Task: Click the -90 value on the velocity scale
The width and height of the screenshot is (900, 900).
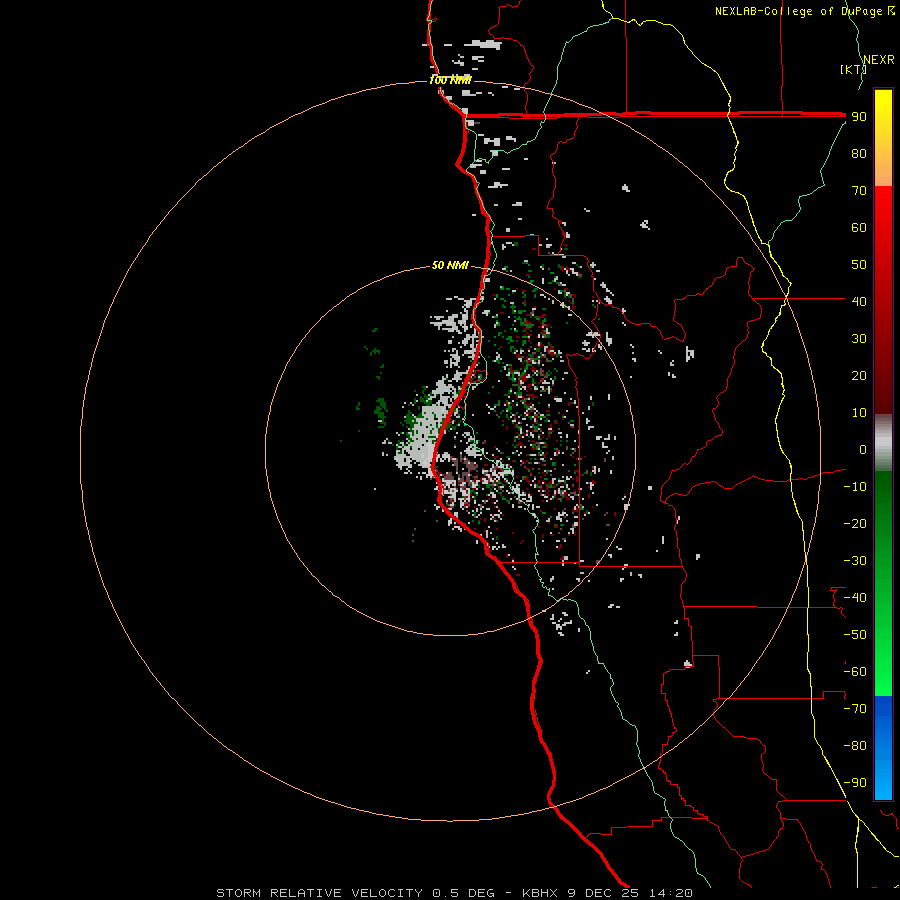Action: tap(855, 783)
